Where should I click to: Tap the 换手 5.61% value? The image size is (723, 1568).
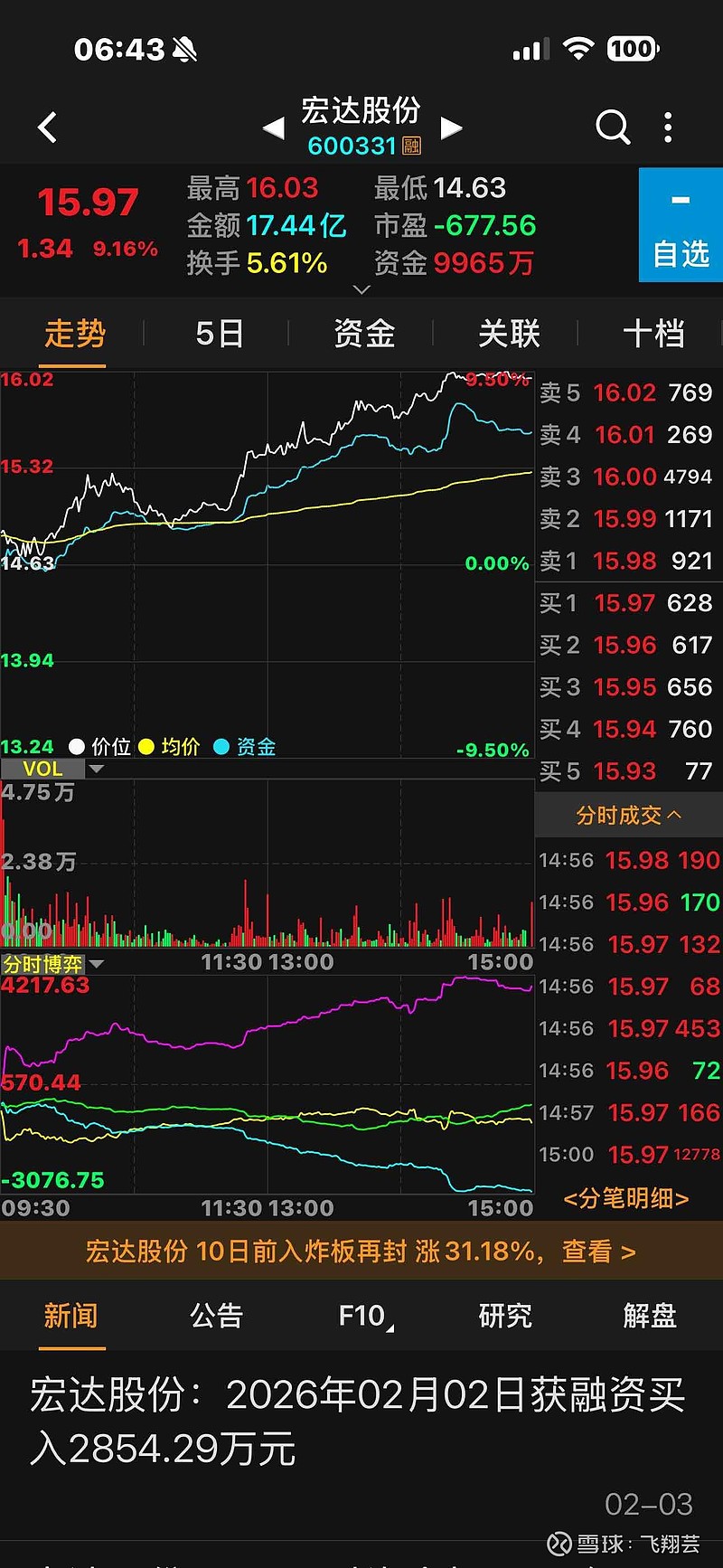(286, 263)
